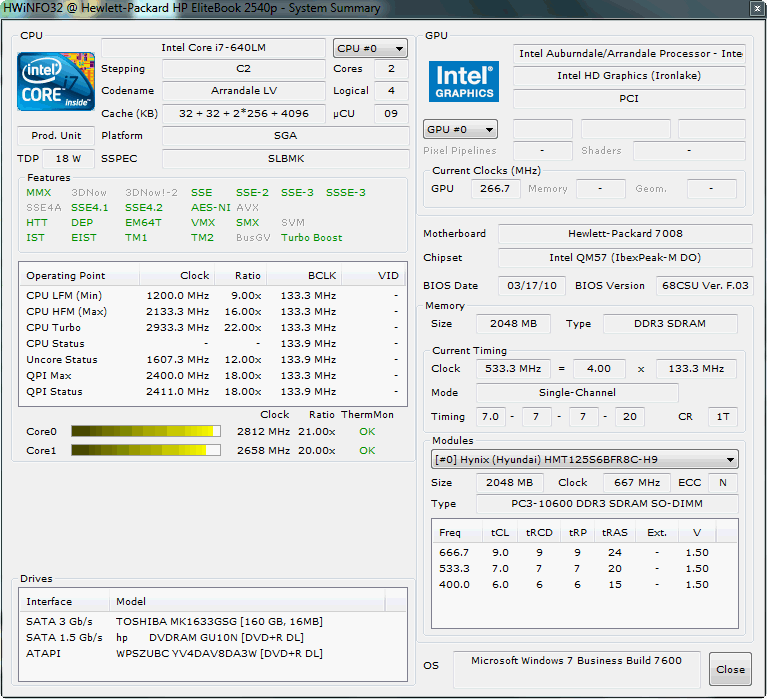Select the CPU Status row
Screen dimensions: 767x699
pos(213,343)
